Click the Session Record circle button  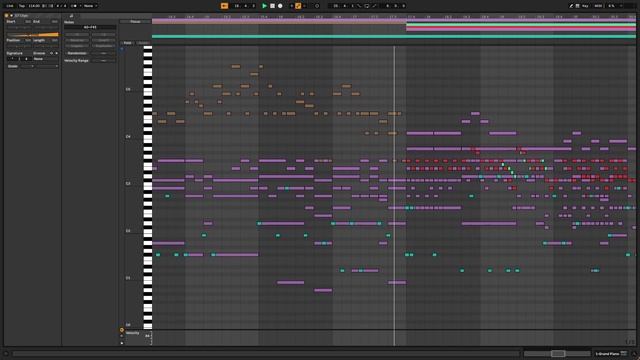coord(317,6)
